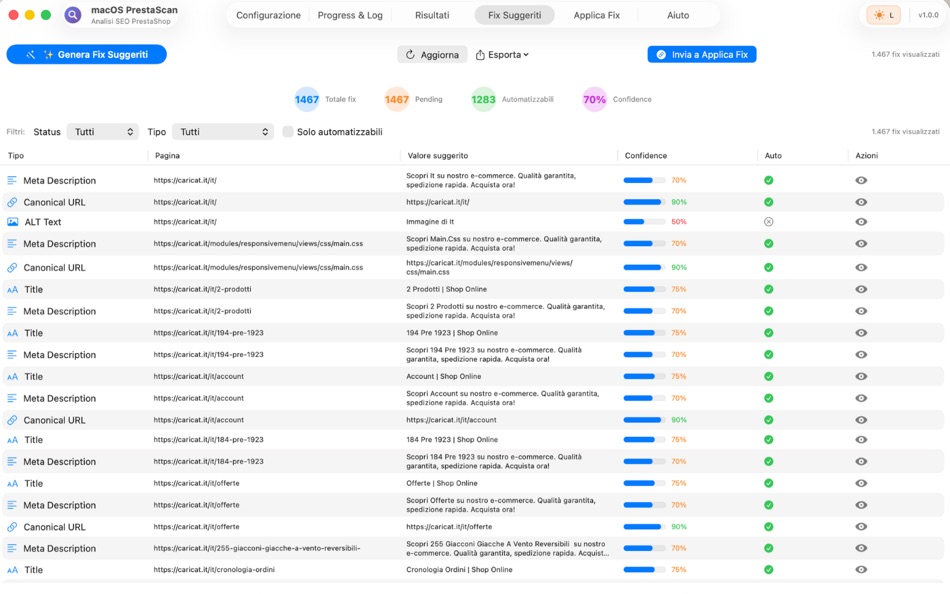Enable the Solo automatizzabili checkbox

coord(289,131)
